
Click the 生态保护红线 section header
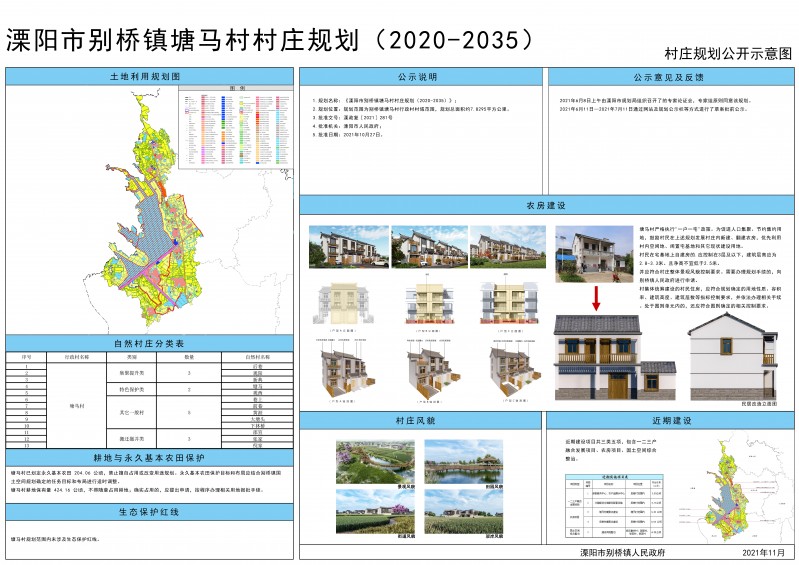149,512
